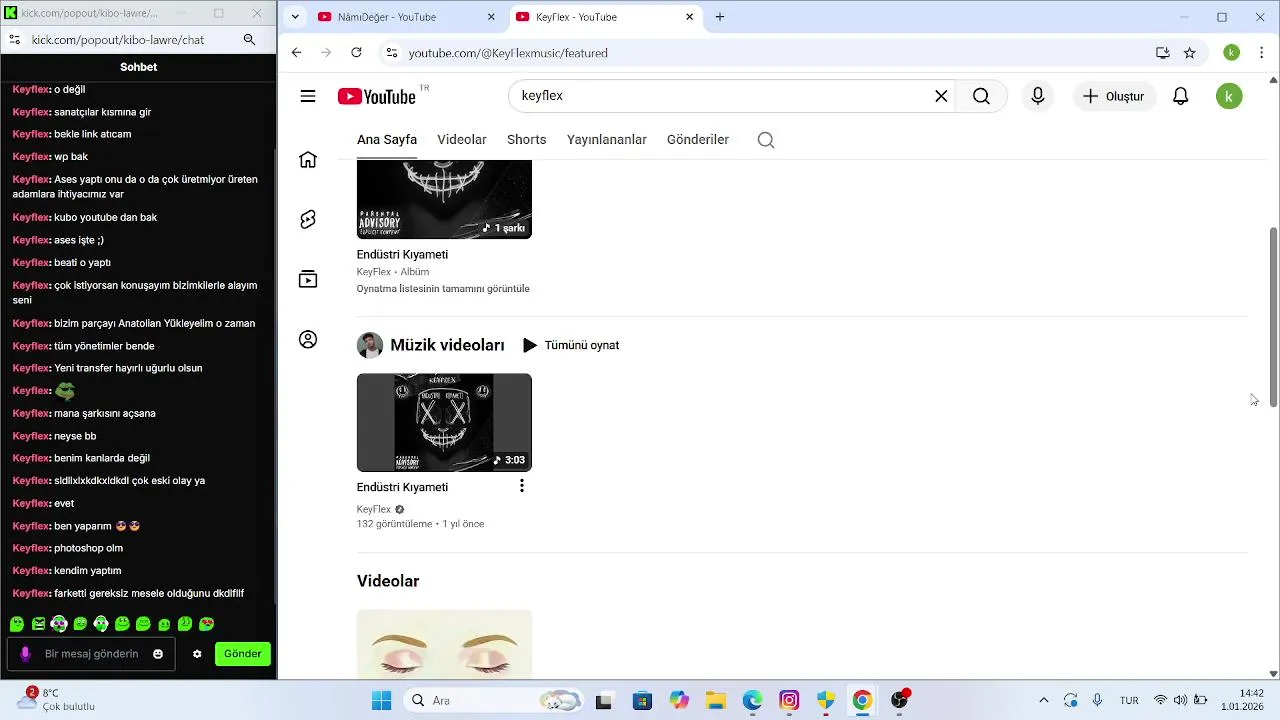
Task: Open the YouTube hamburger guide menu
Action: pos(308,96)
